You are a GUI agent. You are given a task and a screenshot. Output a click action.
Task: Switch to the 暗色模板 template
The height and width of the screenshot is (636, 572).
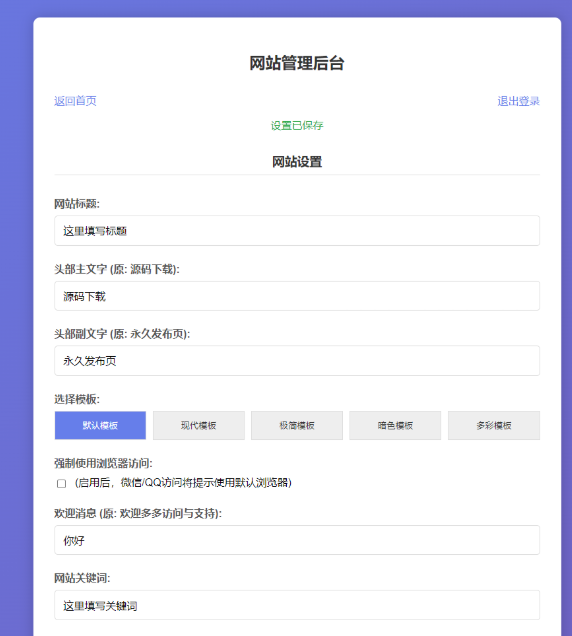(395, 425)
